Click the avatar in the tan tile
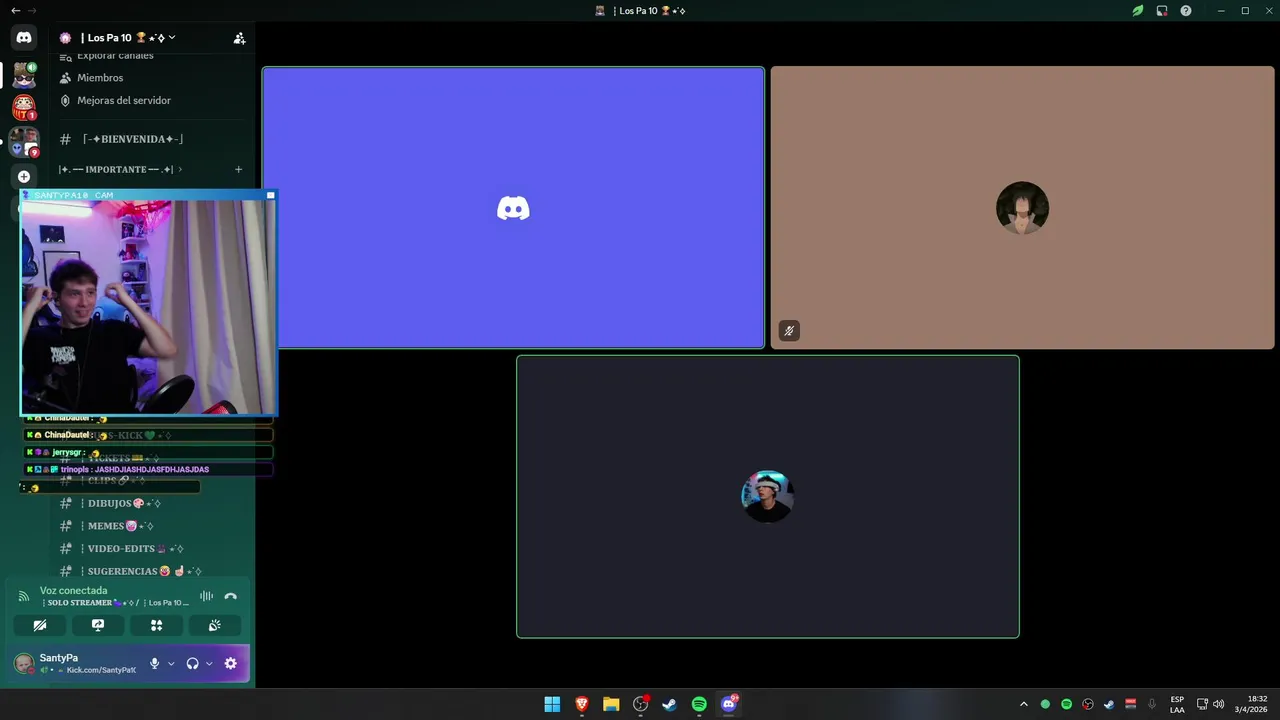Viewport: 1280px width, 720px height. 1022,208
